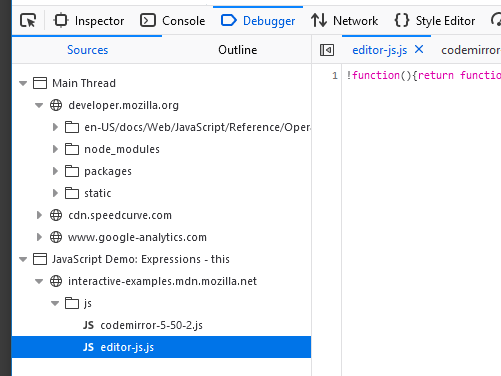Collapse interactive-examples.mdn.mozilla.net node
Screen dimensions: 501x376
pyautogui.click(x=39, y=281)
